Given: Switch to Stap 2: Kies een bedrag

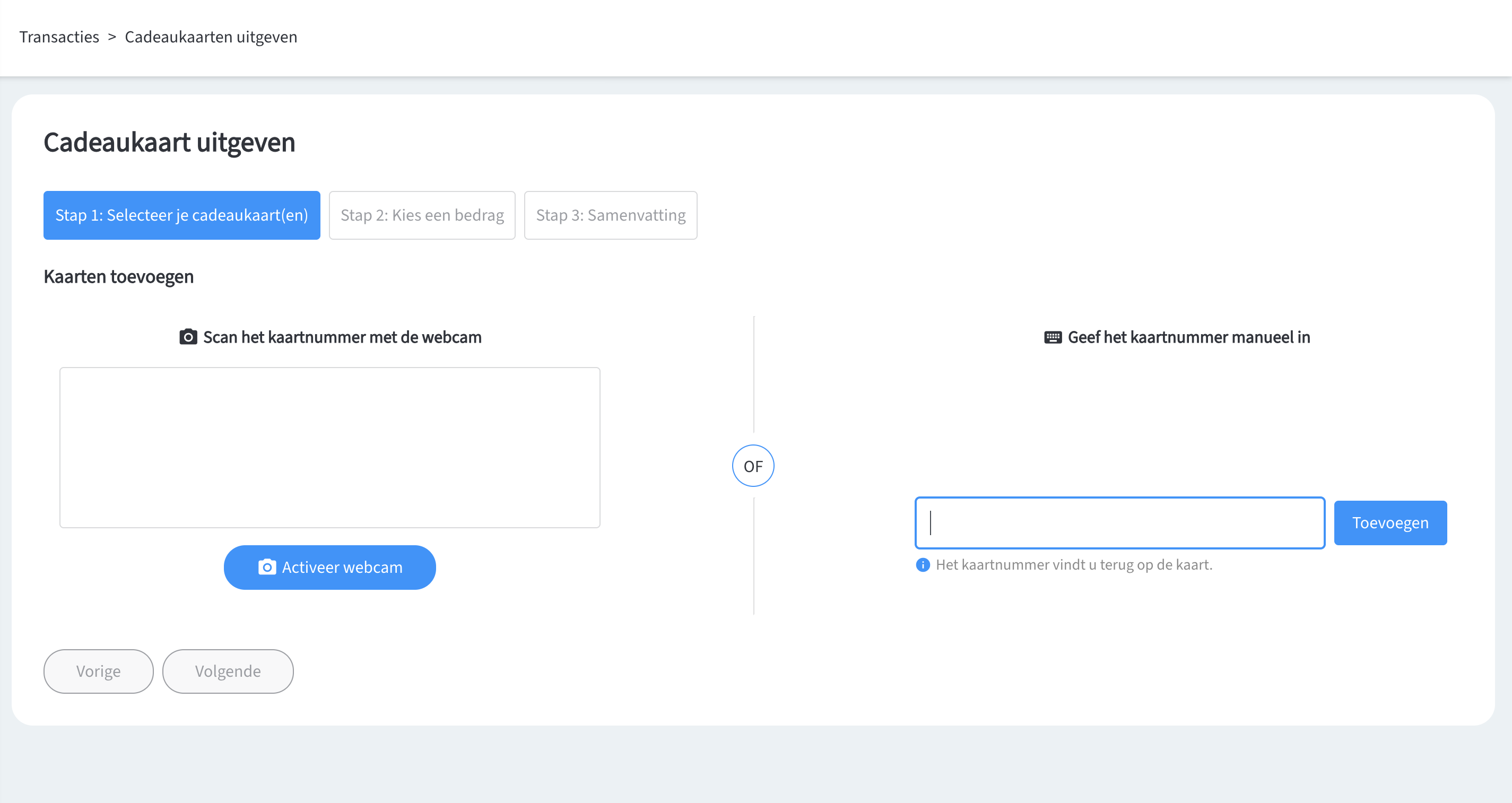Looking at the screenshot, I should 422,215.
